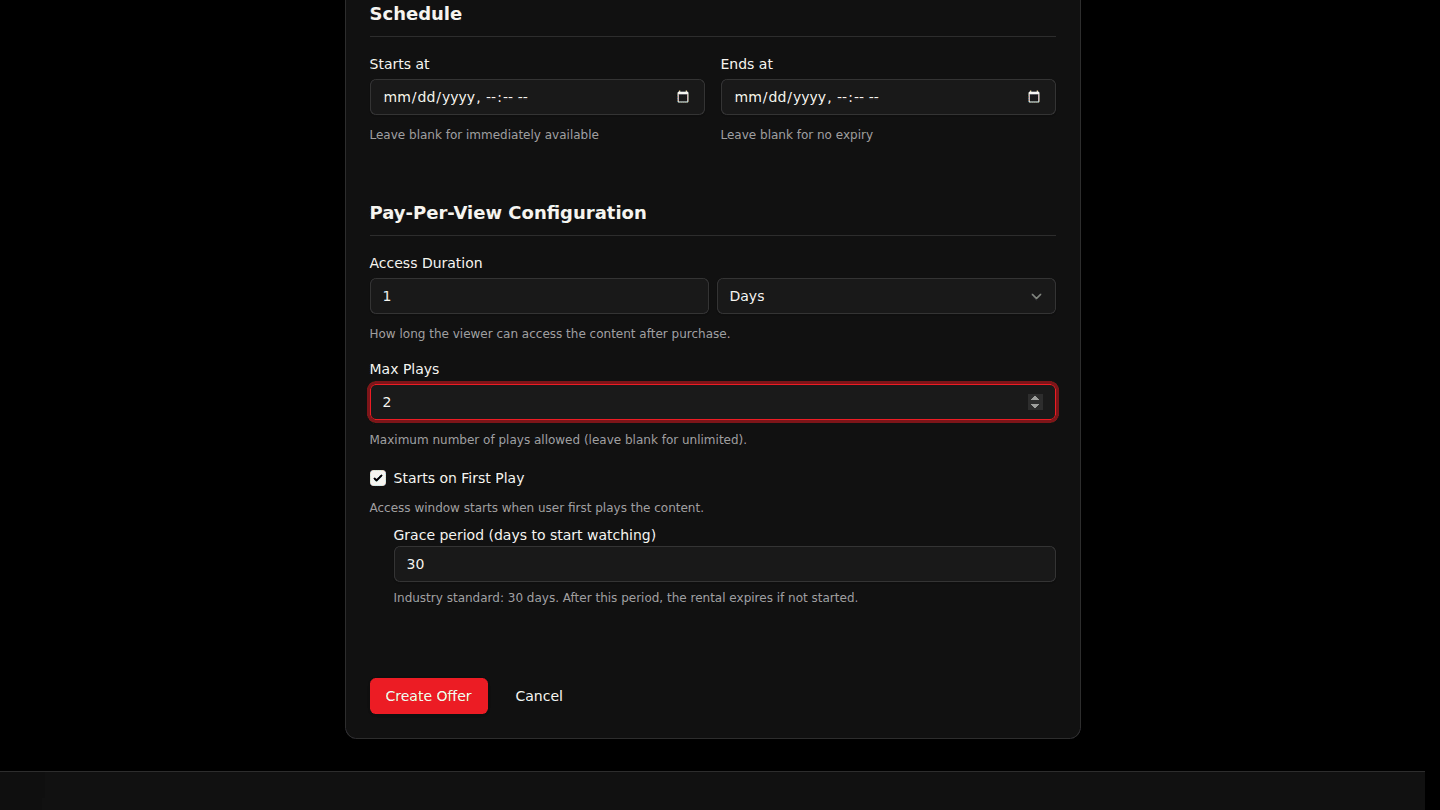Increase Max Plays with the up arrow
The height and width of the screenshot is (810, 1440).
pyautogui.click(x=1035, y=398)
